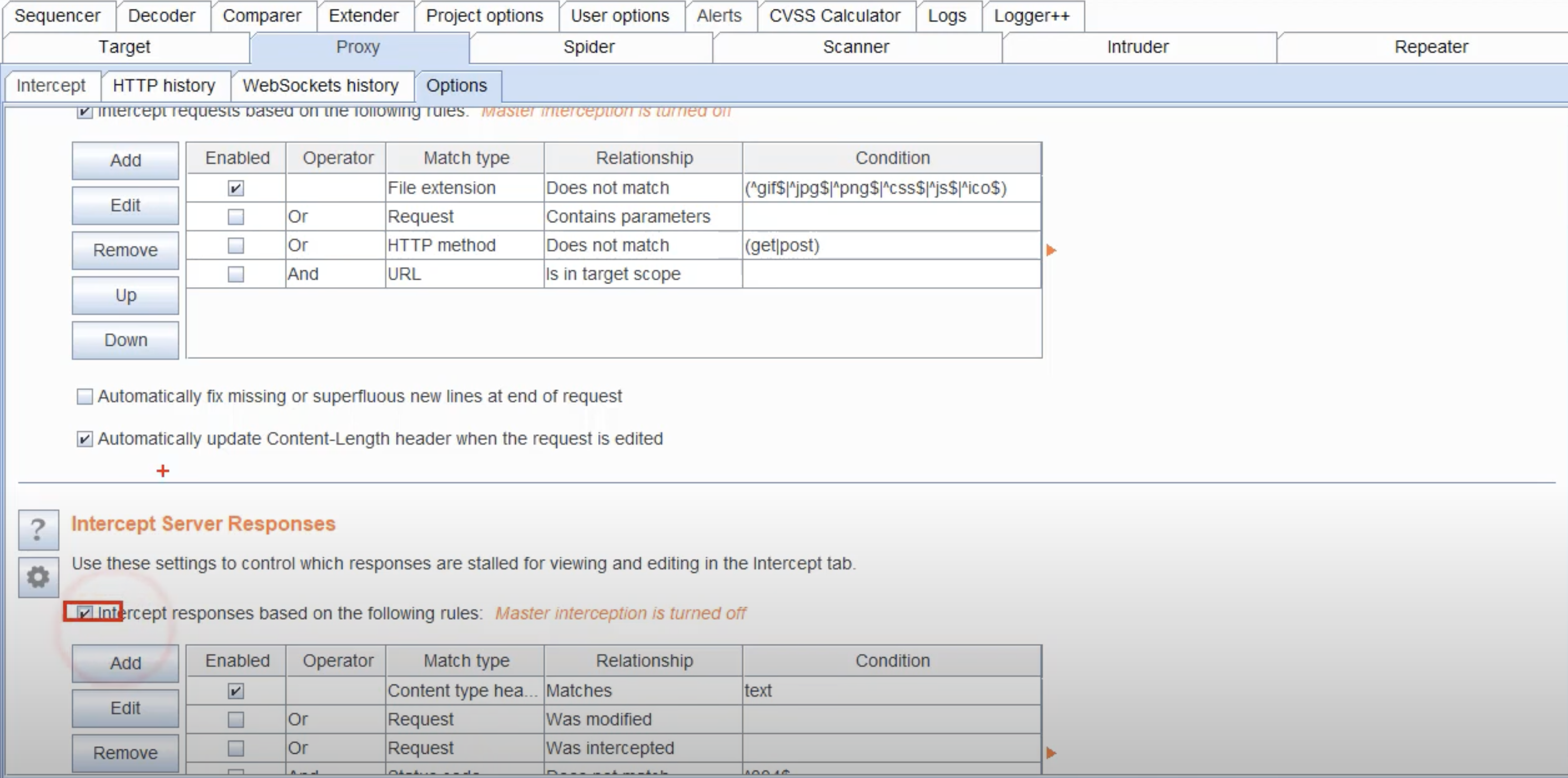This screenshot has height=778, width=1568.
Task: Sort by the Condition column header
Action: pos(892,158)
